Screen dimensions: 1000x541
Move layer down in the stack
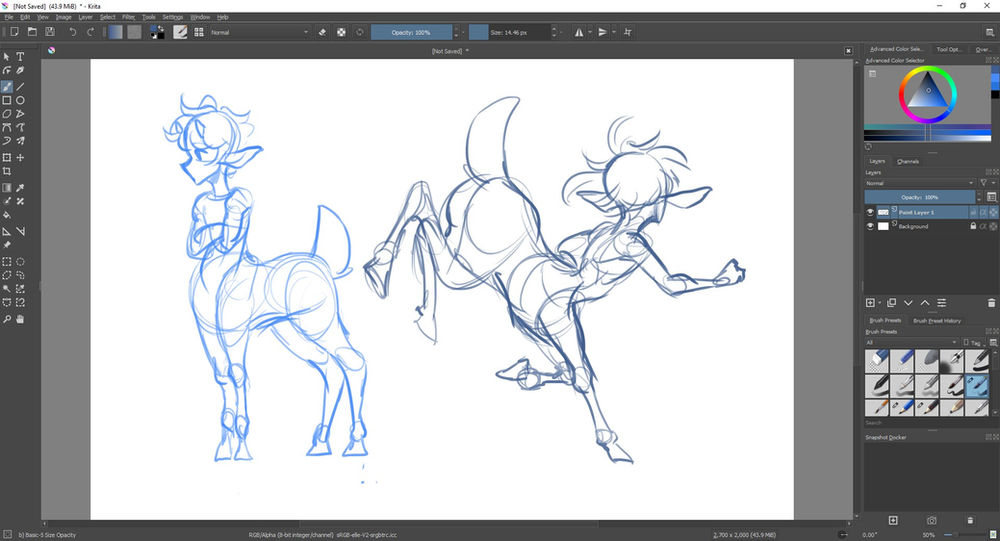(x=908, y=303)
